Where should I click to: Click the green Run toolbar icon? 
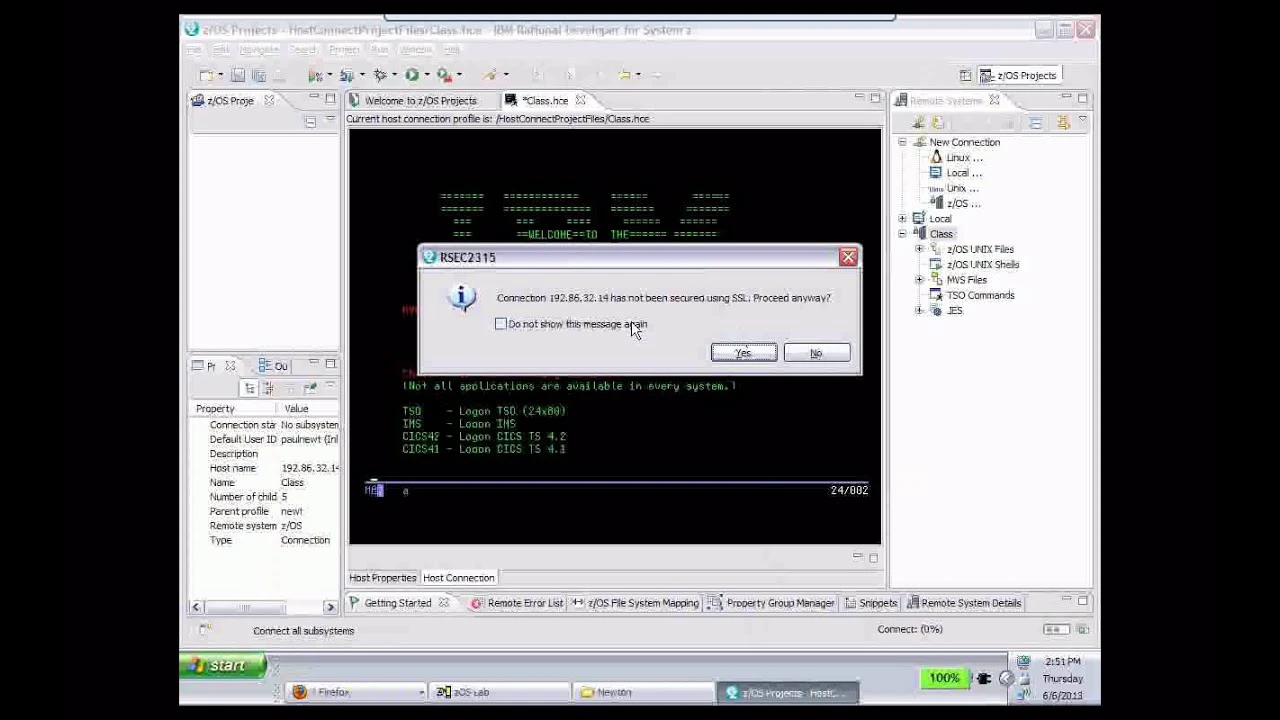click(411, 75)
